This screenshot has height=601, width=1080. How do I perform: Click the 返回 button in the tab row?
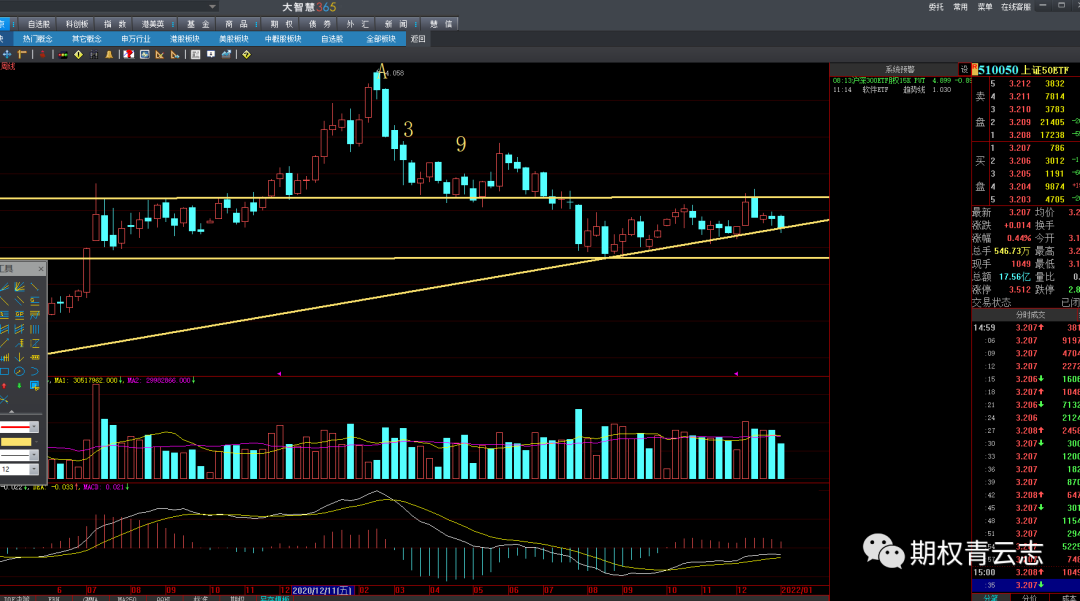click(418, 39)
